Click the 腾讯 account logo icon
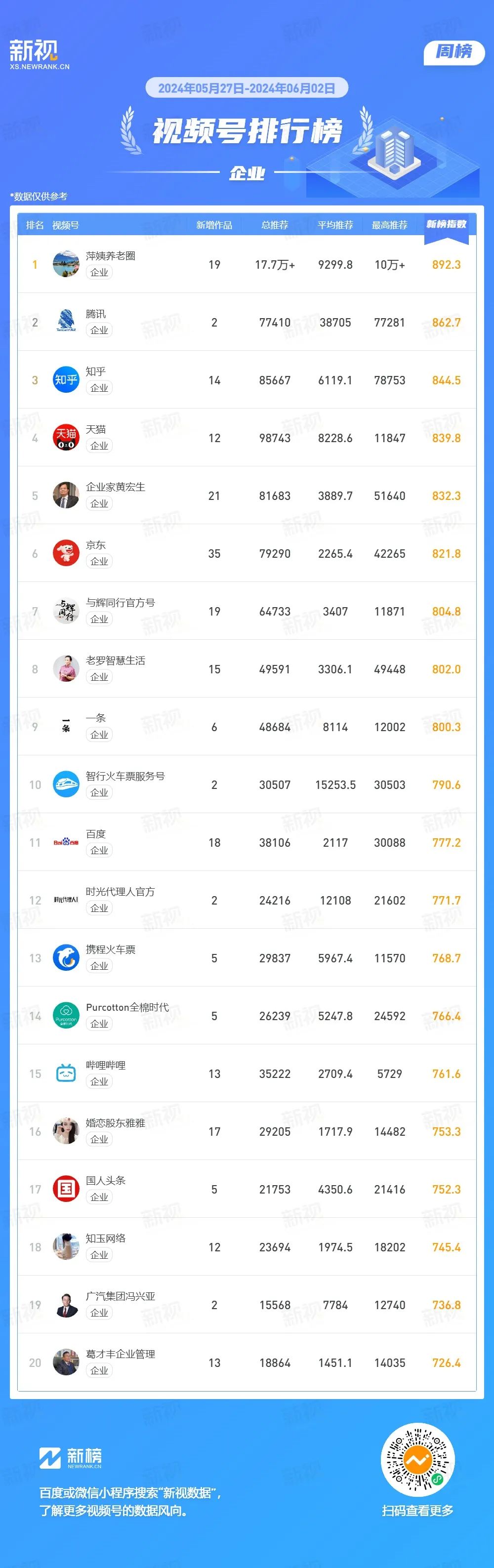 [66, 322]
